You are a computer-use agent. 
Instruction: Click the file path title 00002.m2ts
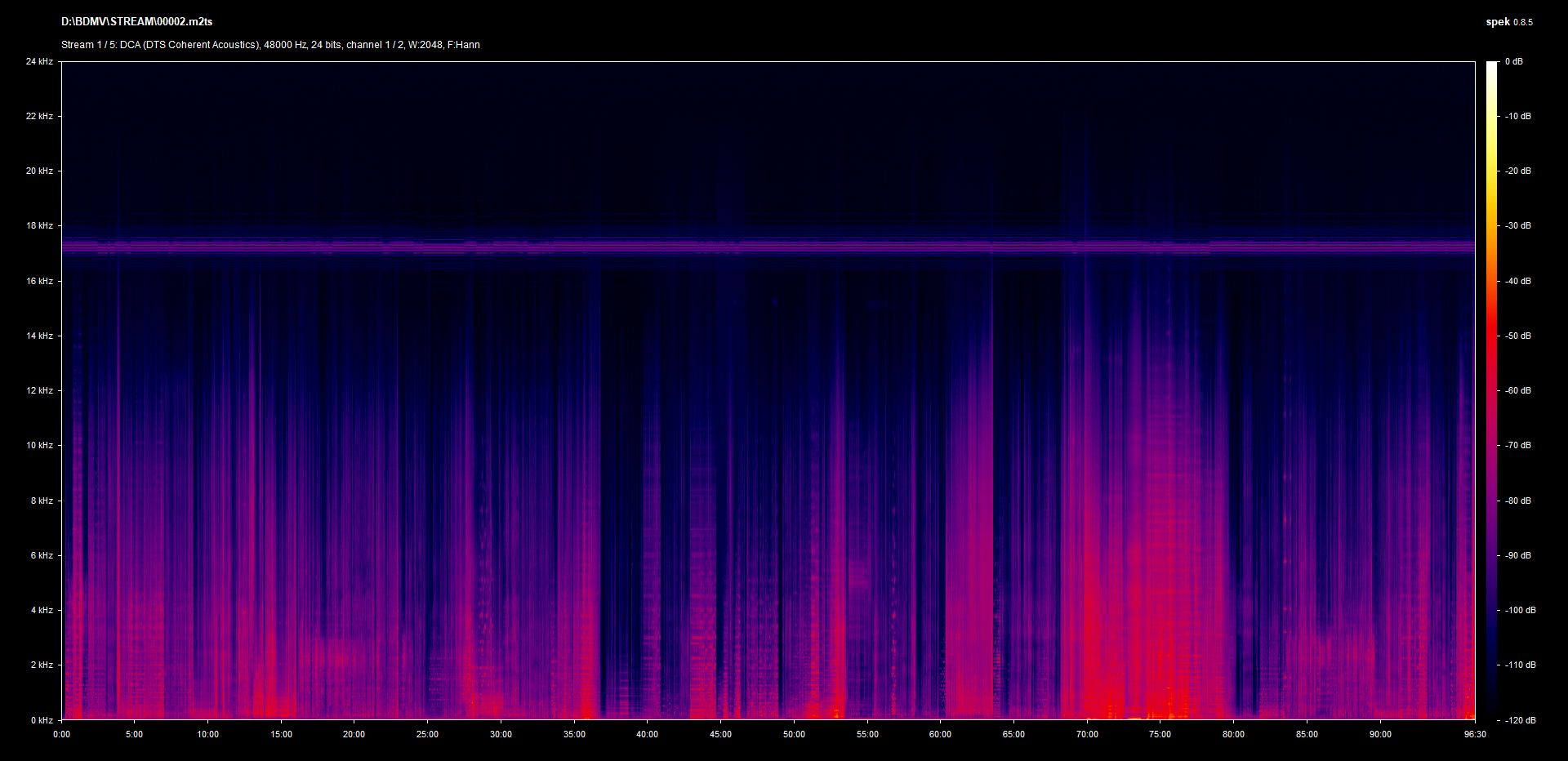click(x=136, y=22)
